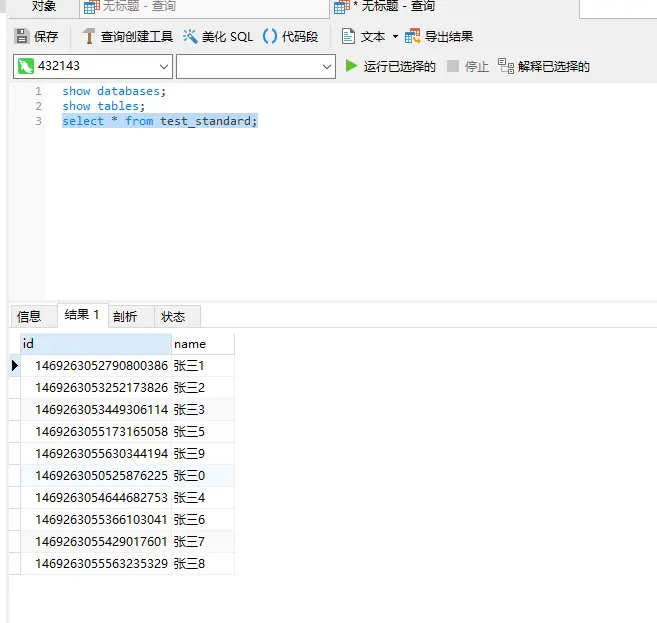Click the Stop (停止) square icon
657x623 pixels.
453,66
